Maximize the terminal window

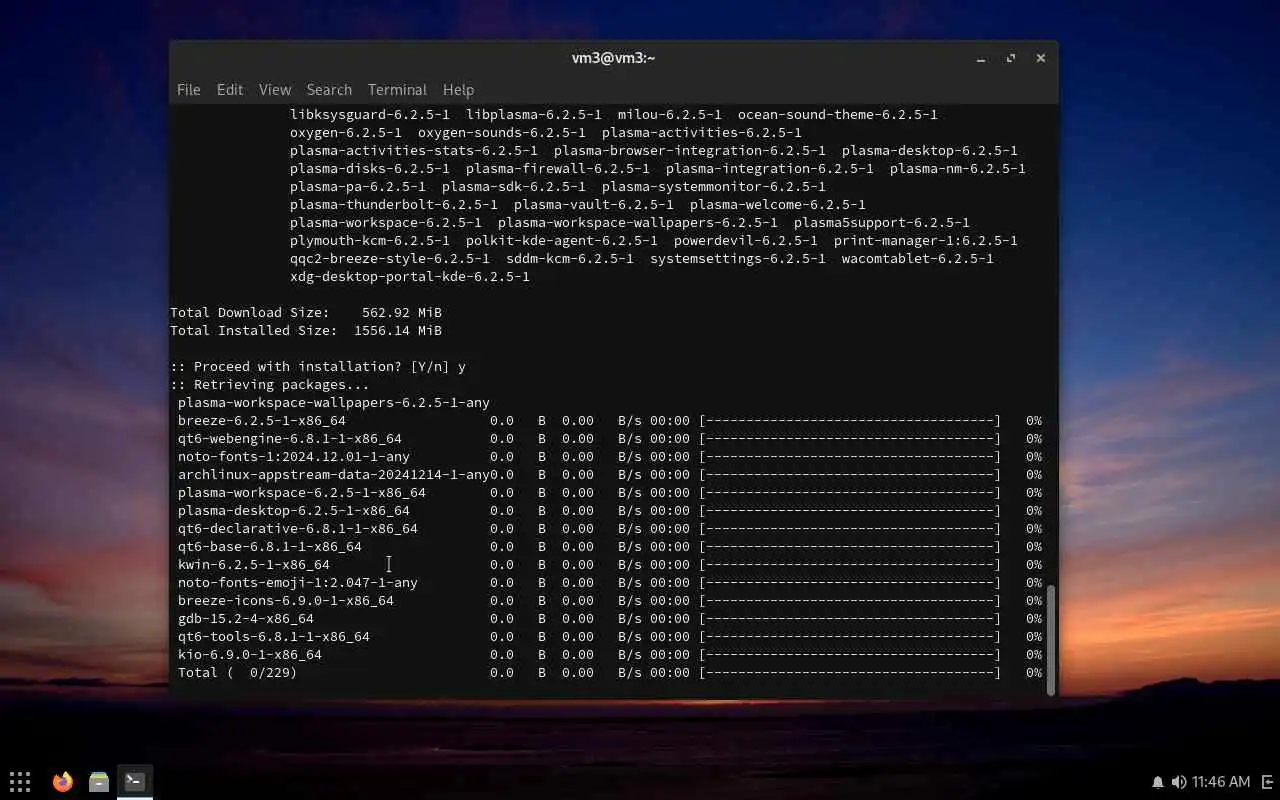coord(1011,58)
